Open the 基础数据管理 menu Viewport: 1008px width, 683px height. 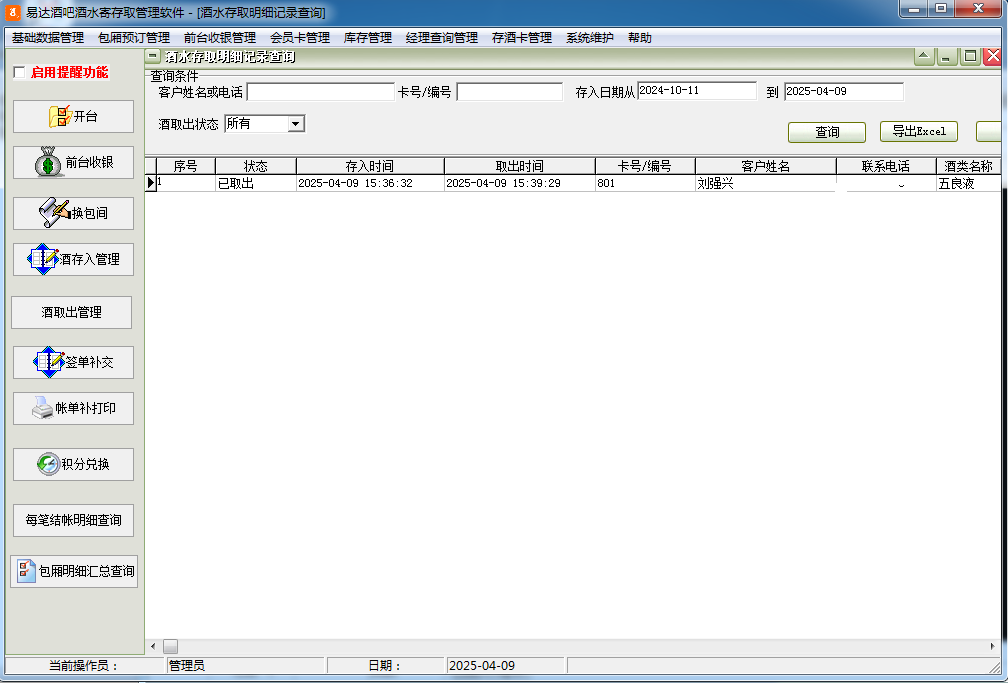pos(47,38)
